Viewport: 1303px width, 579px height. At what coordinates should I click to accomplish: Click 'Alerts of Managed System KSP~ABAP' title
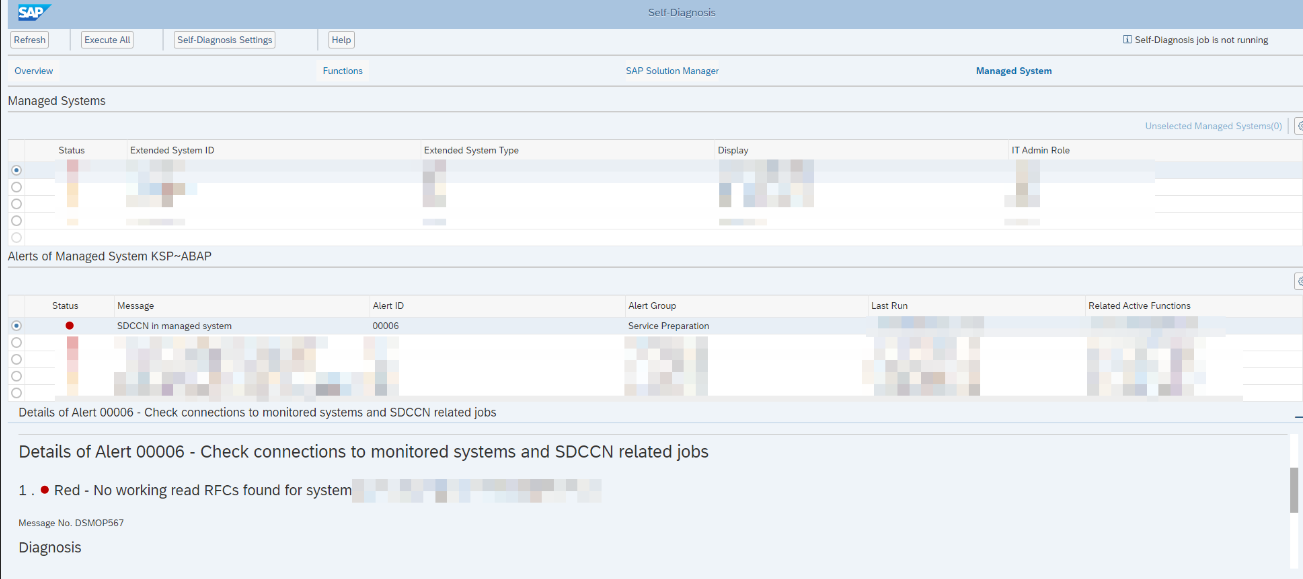pyautogui.click(x=110, y=257)
